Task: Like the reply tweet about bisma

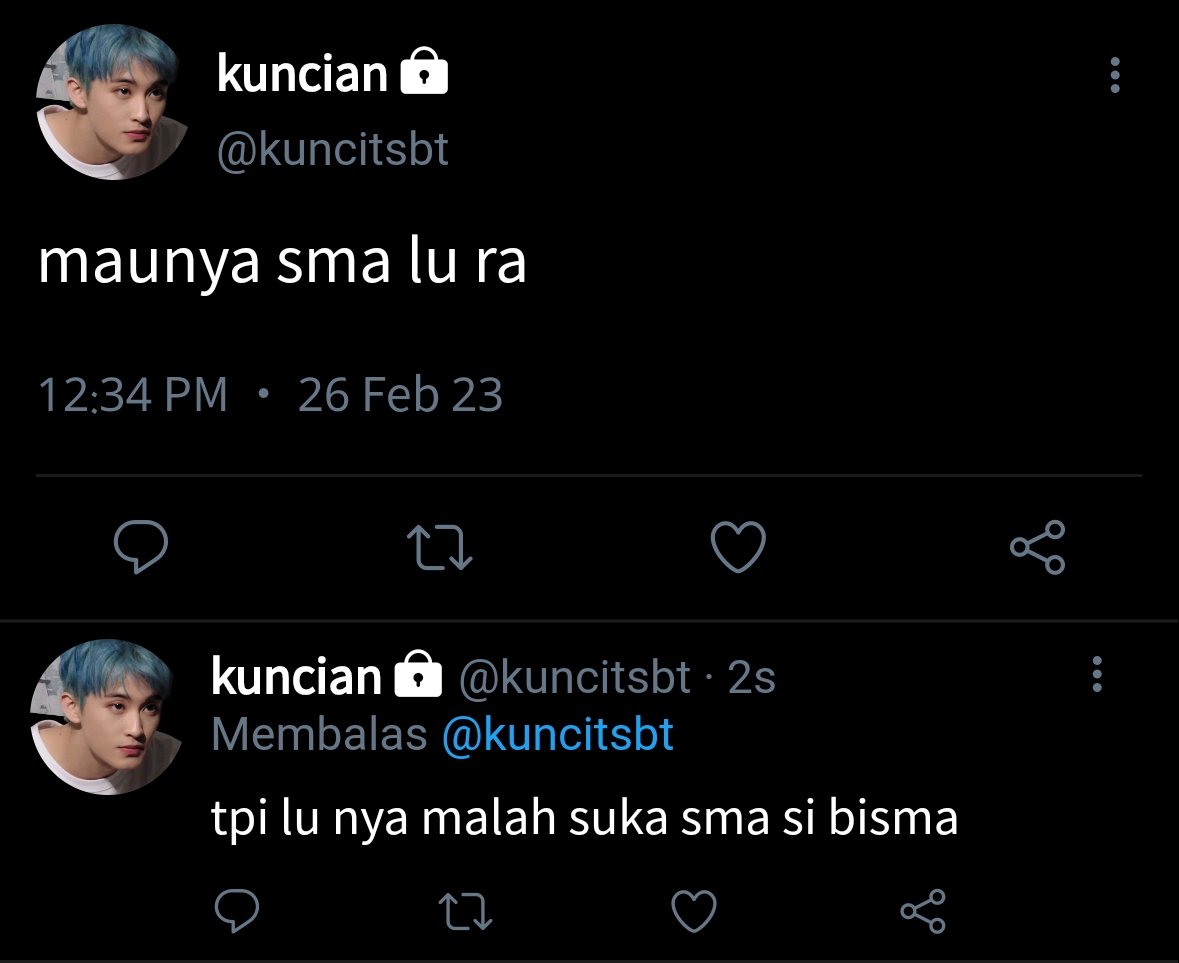Action: click(693, 910)
